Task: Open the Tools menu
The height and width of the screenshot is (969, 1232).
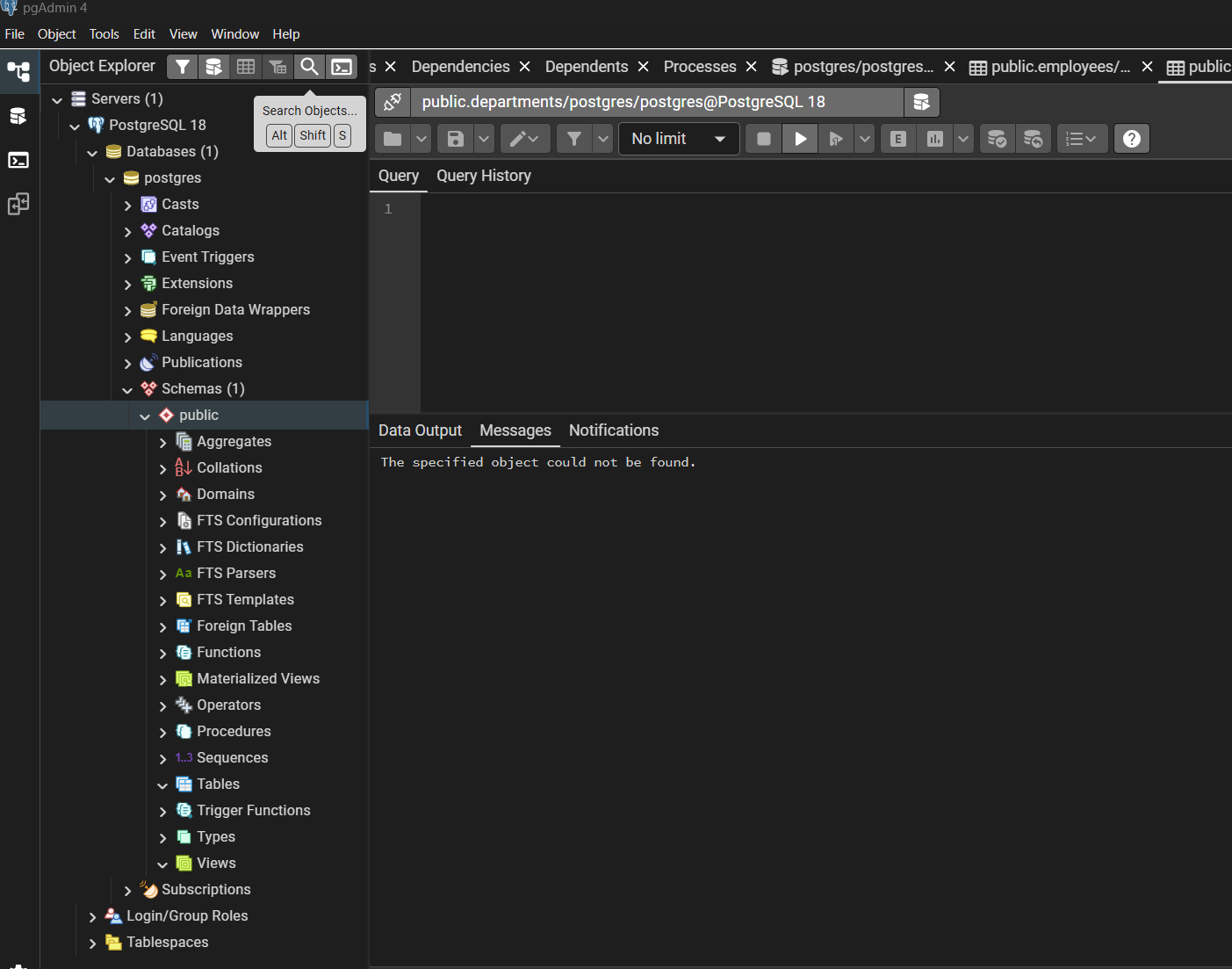Action: 104,34
